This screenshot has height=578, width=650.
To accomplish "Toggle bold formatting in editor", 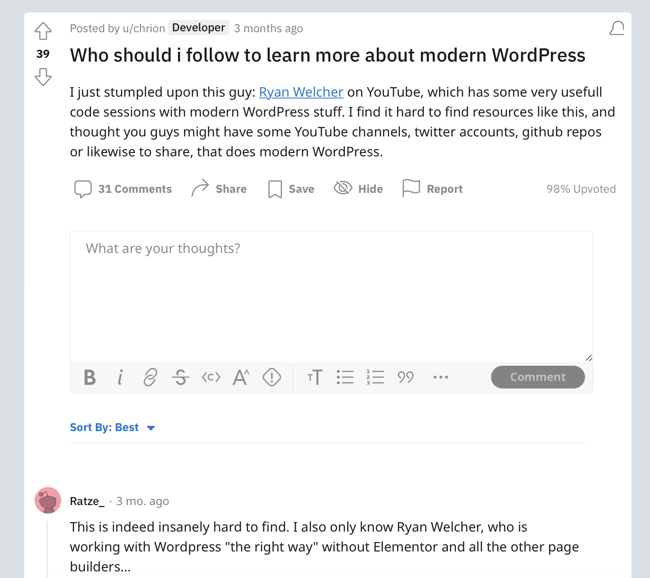I will (90, 377).
